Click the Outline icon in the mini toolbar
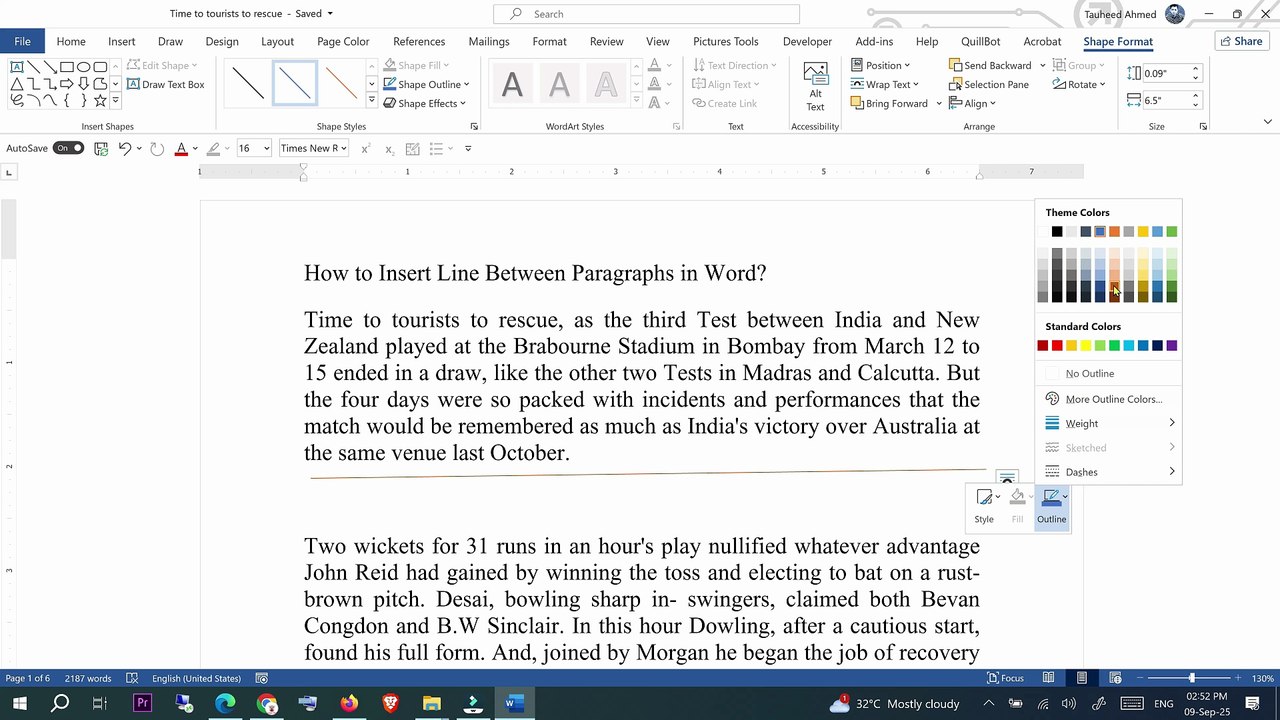Screen dimensions: 1280x720 coord(1051,506)
